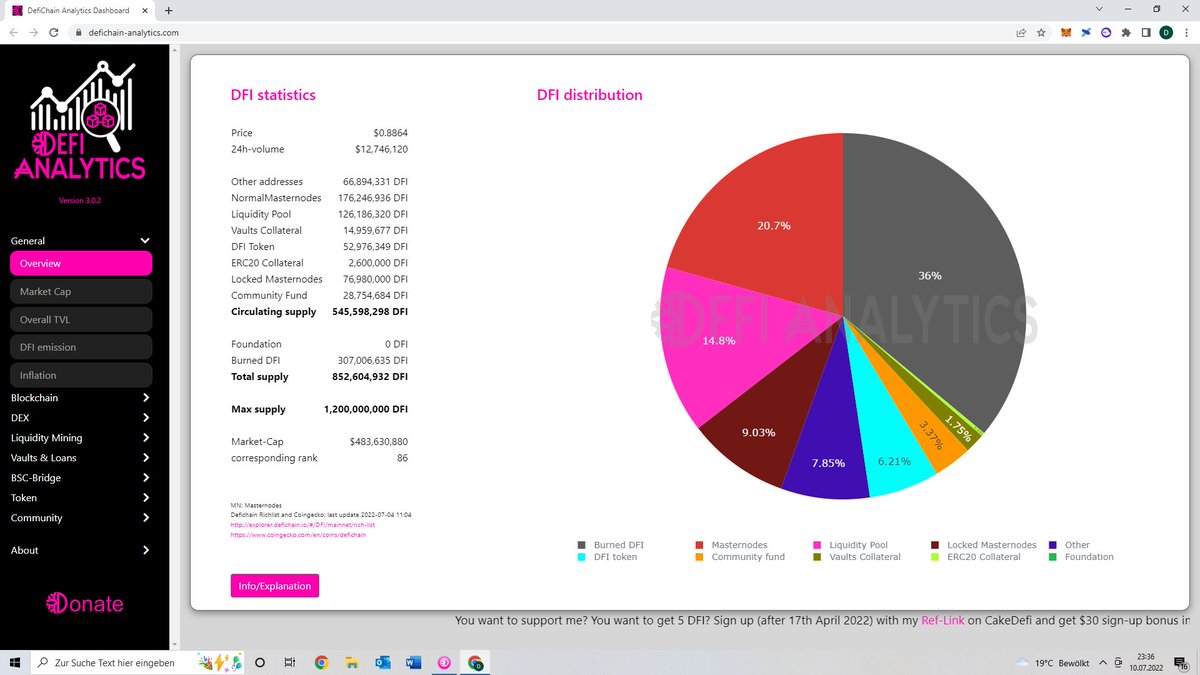Screen dimensions: 1200x675
Task: Expand the BSC-Bridge section
Action: (x=80, y=478)
